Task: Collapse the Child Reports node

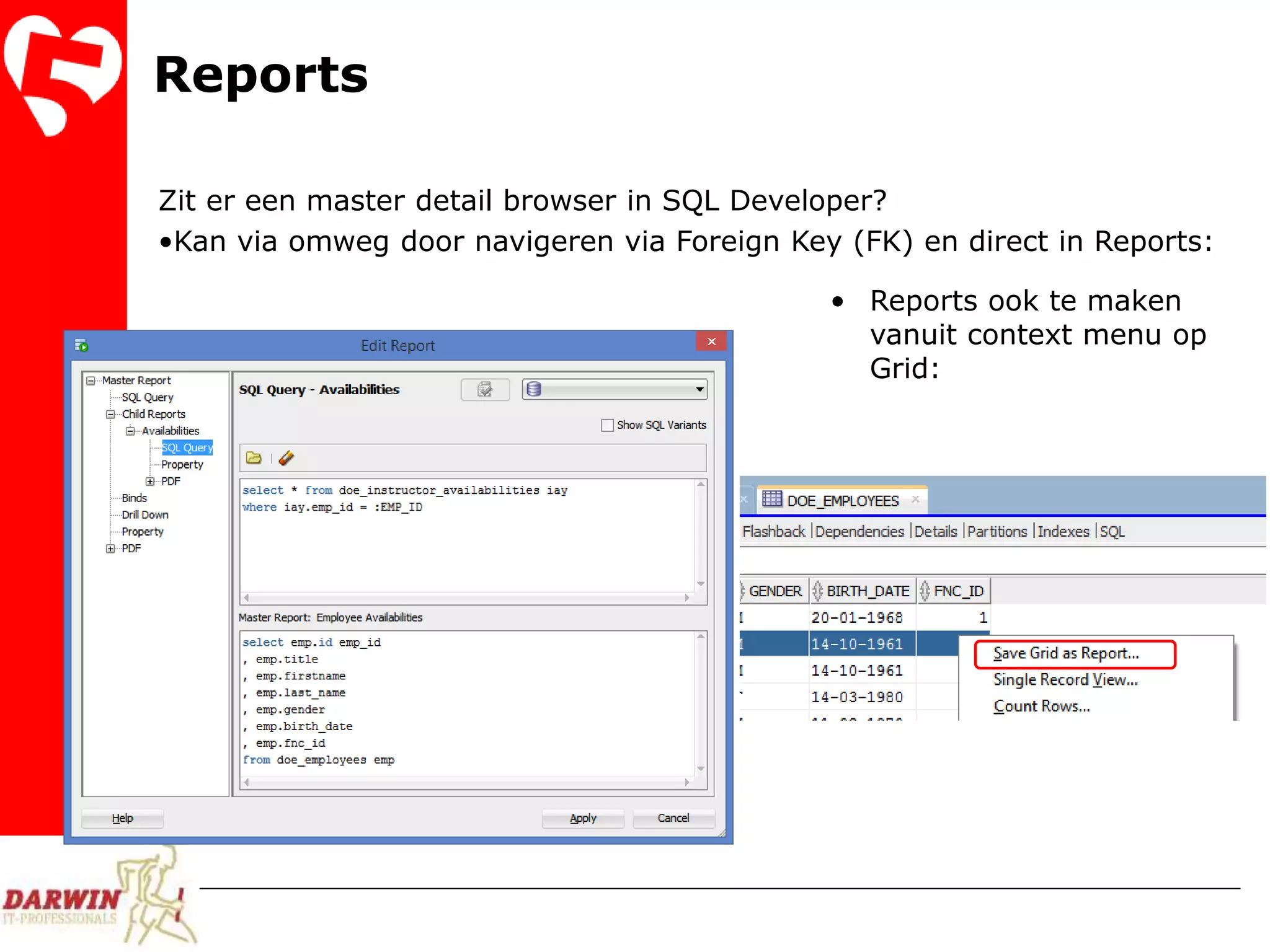Action: (111, 414)
